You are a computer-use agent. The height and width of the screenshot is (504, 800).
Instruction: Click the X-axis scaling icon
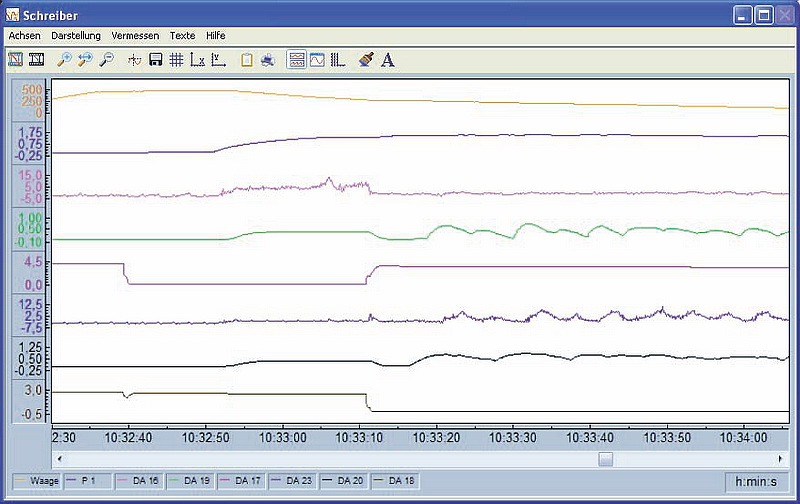197,60
